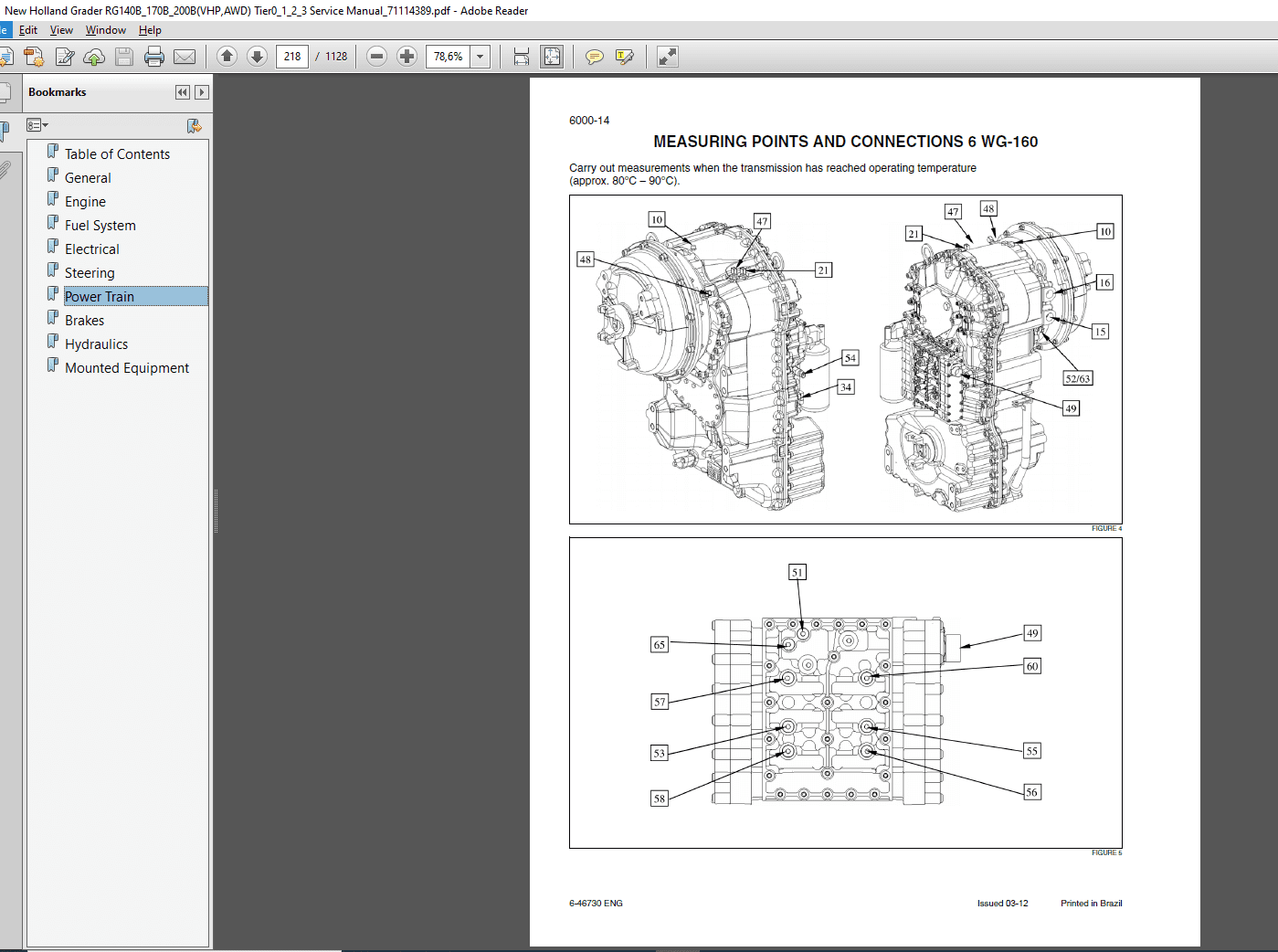Collapse the Bookmarks panel with double arrows
The height and width of the screenshot is (952, 1278).
click(x=183, y=91)
